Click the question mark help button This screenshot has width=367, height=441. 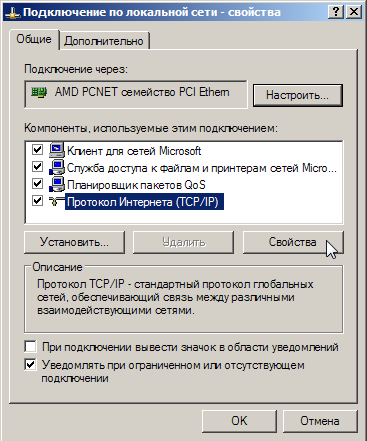(335, 12)
